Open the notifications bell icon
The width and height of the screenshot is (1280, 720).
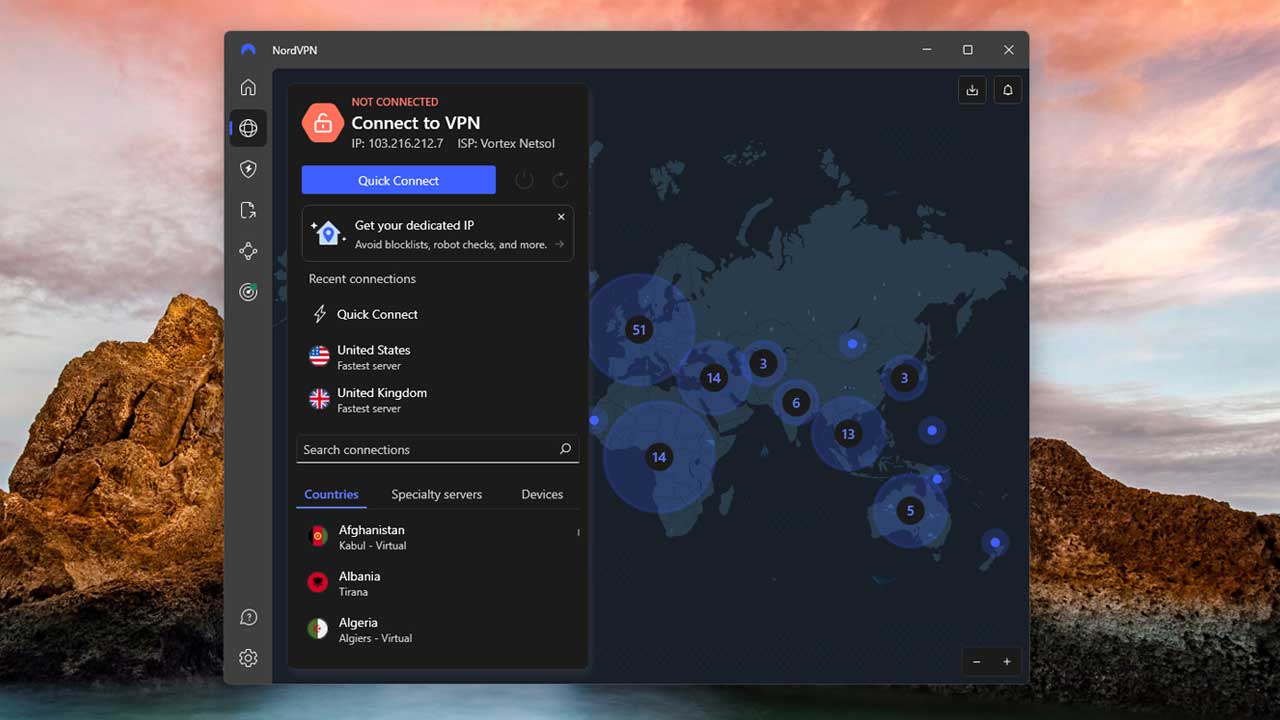(x=1008, y=90)
